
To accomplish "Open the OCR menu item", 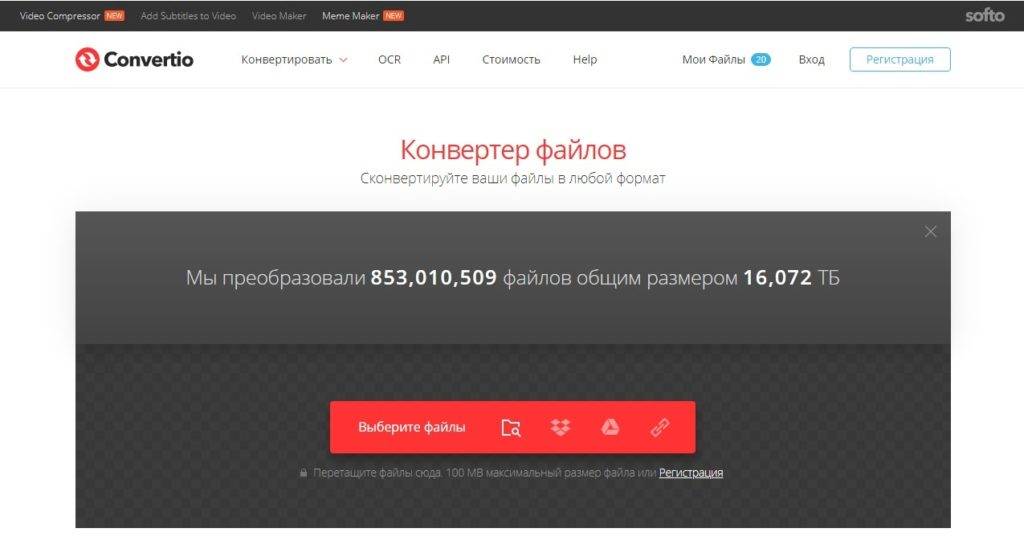I will pyautogui.click(x=389, y=59).
